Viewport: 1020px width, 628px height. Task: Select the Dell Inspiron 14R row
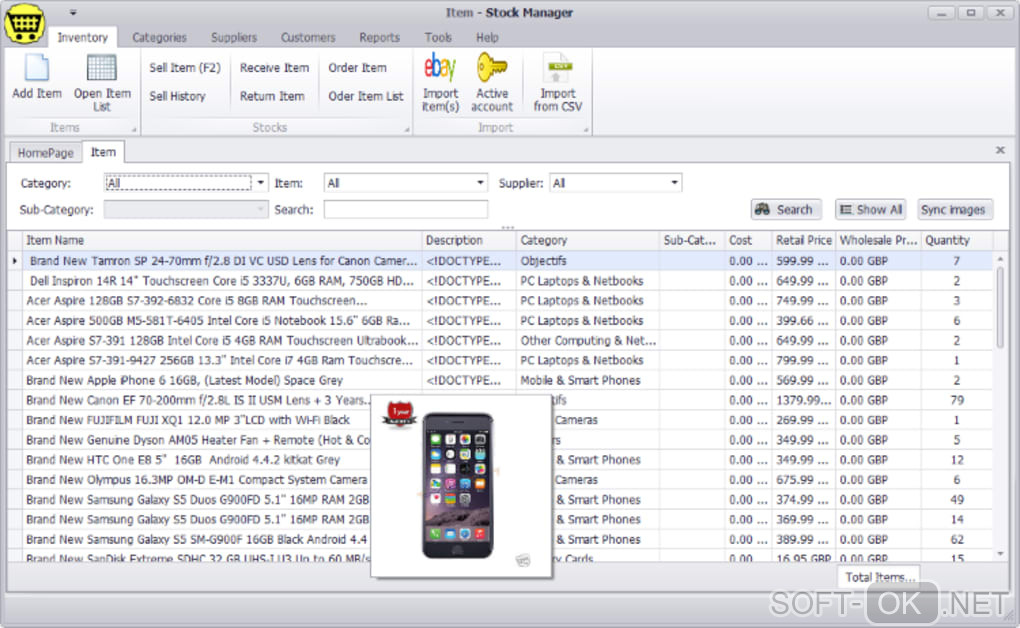point(500,281)
